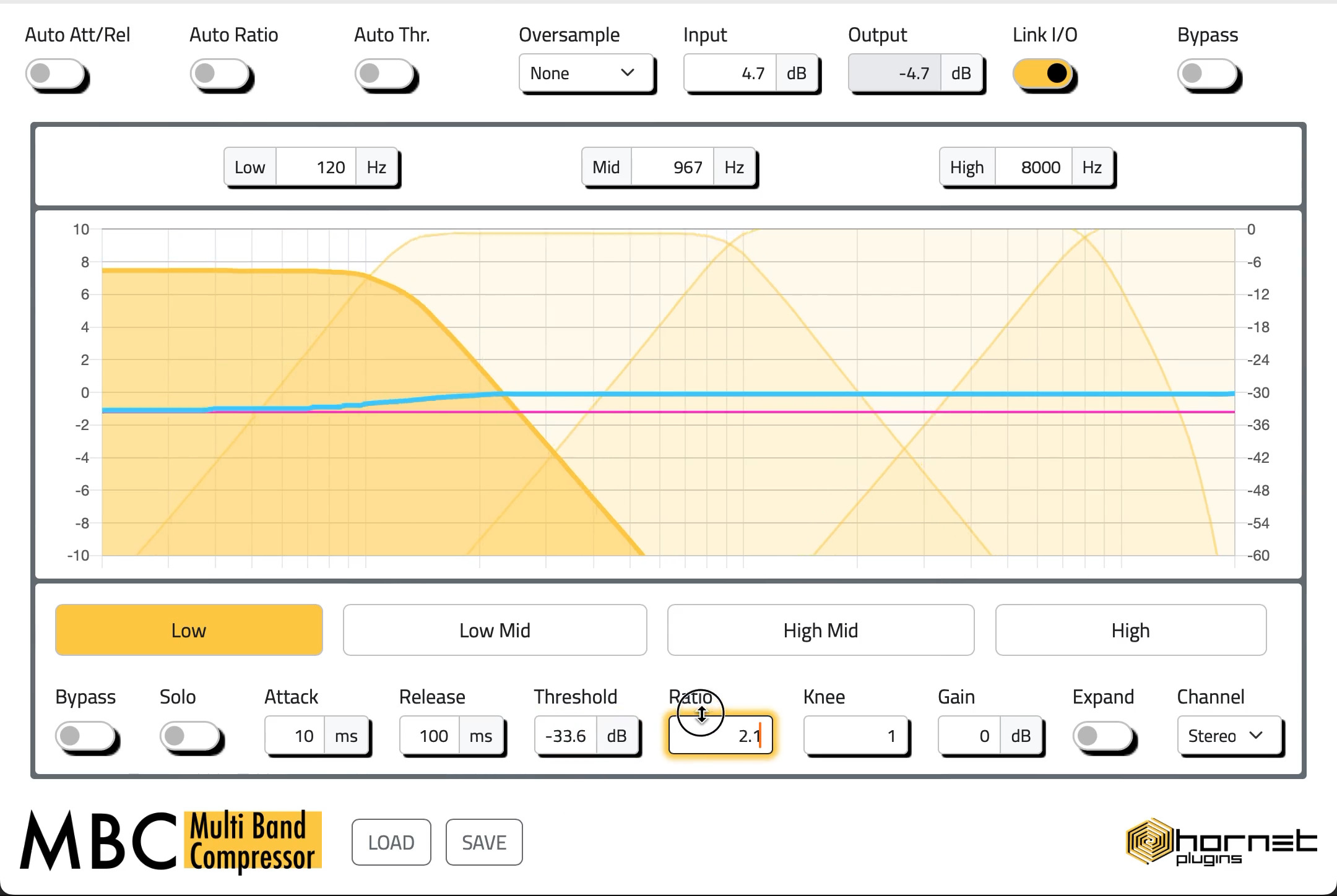The height and width of the screenshot is (896, 1337).
Task: Disable the Link I/O toggle
Action: tap(1043, 74)
